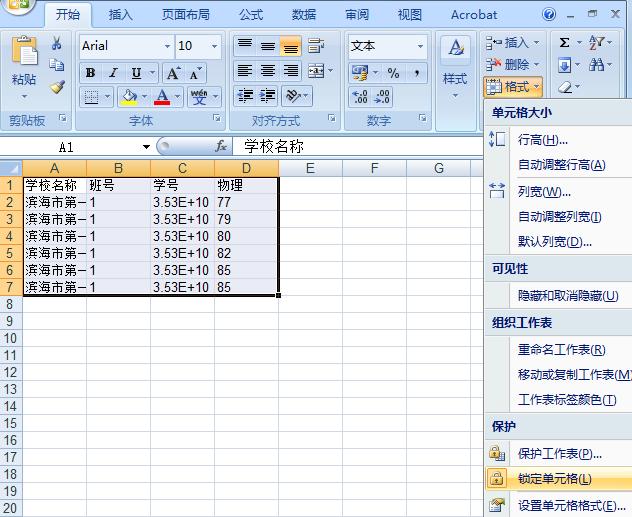This screenshot has width=632, height=517.
Task: Switch to the 页面布局 ribbon tab
Action: [x=185, y=15]
